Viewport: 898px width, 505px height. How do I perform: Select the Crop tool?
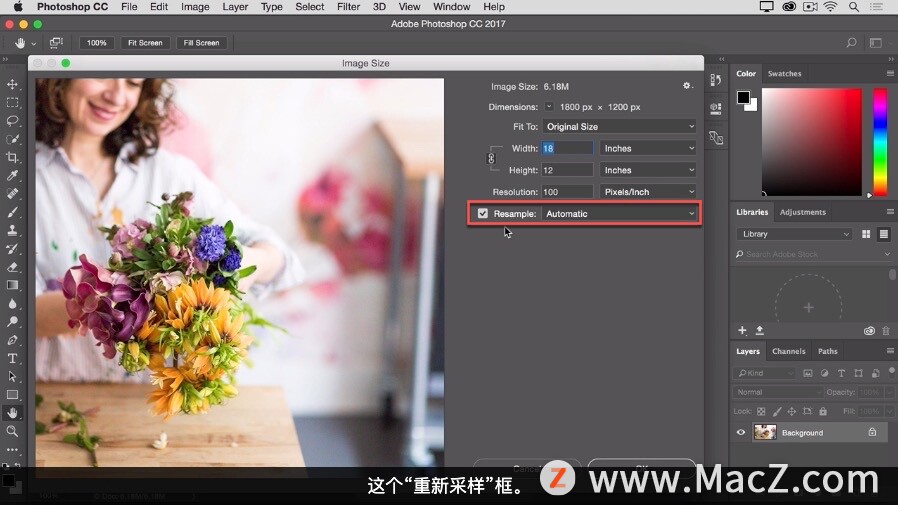point(12,157)
